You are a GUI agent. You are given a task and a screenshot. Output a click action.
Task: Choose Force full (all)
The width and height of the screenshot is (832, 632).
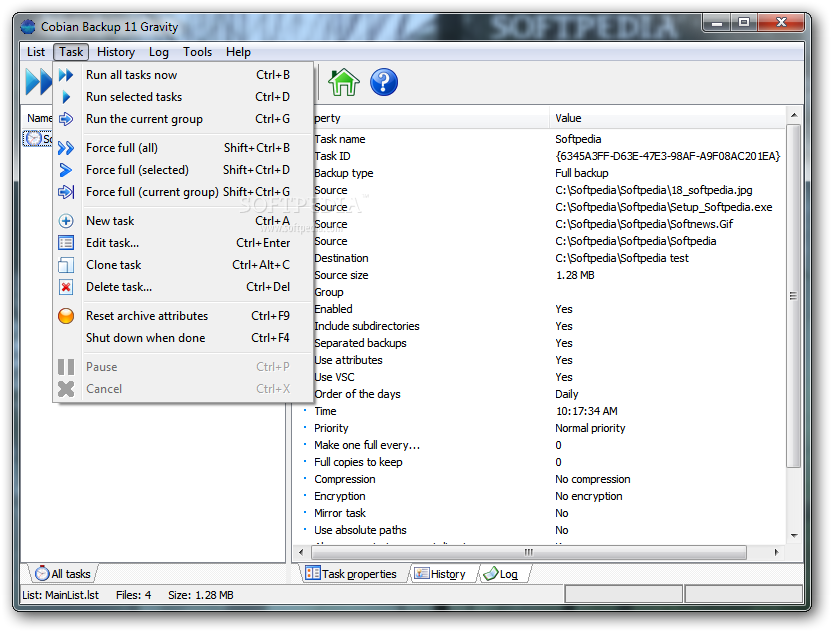183,148
